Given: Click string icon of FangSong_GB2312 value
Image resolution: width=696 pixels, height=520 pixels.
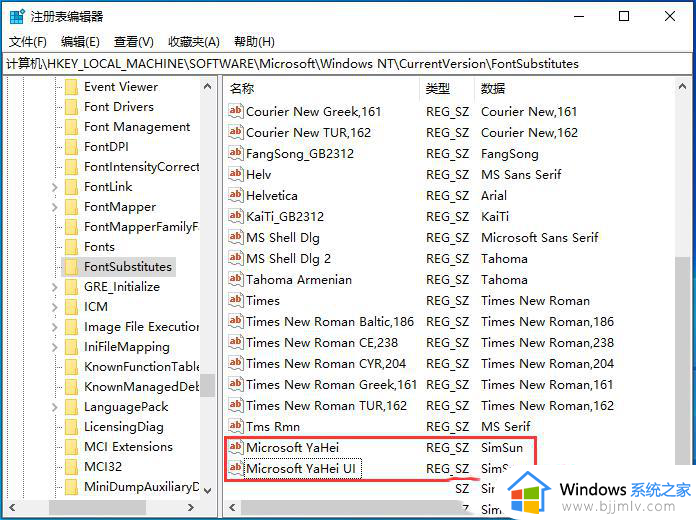Looking at the screenshot, I should (236, 153).
